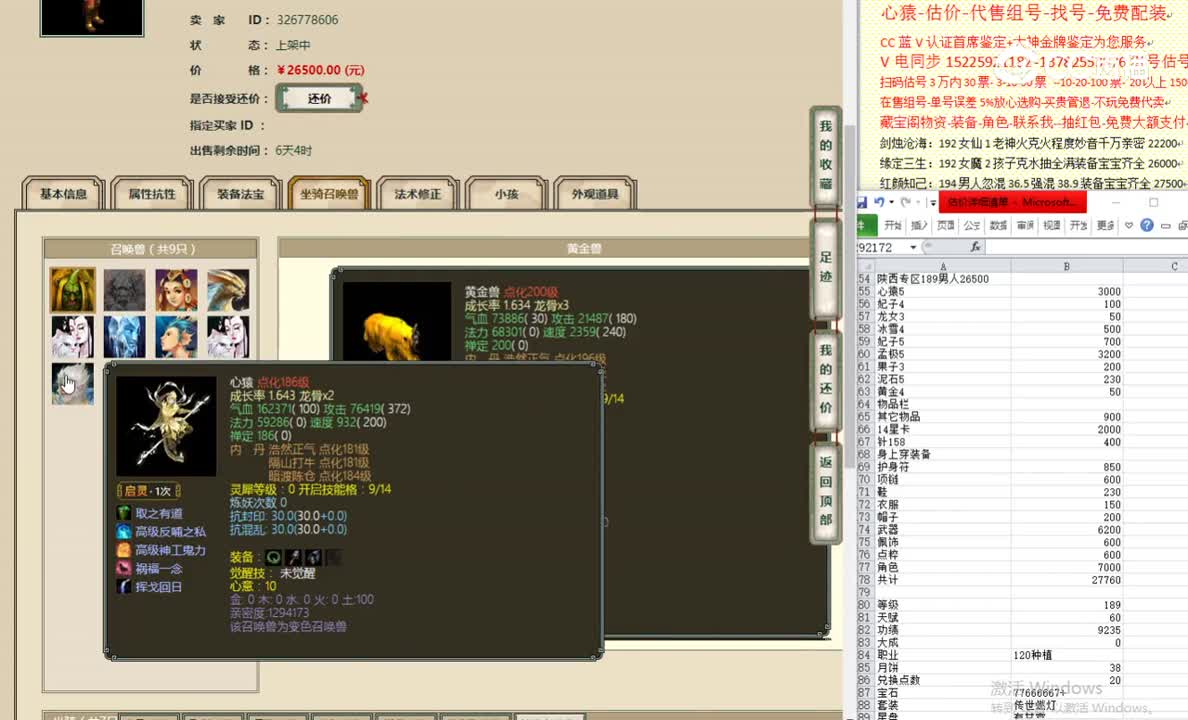Click Excel Undo icon
This screenshot has height=720, width=1188.
click(x=879, y=202)
